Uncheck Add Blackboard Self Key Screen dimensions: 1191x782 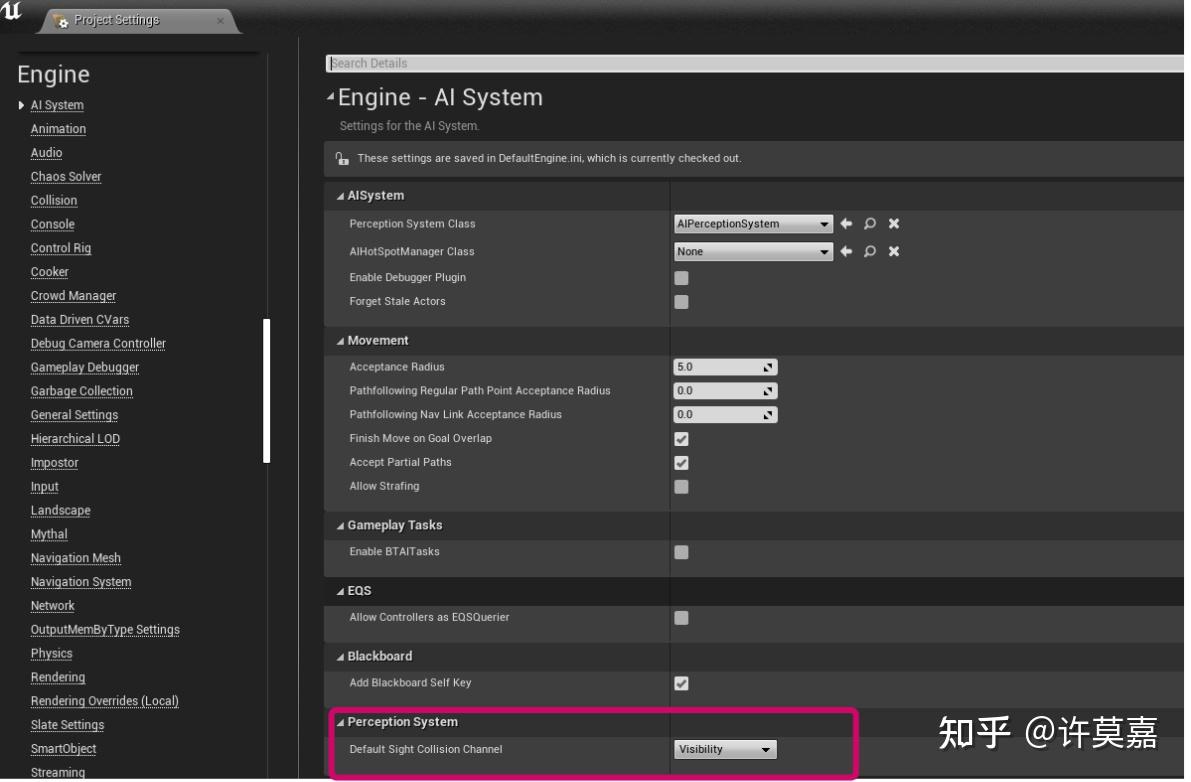681,682
